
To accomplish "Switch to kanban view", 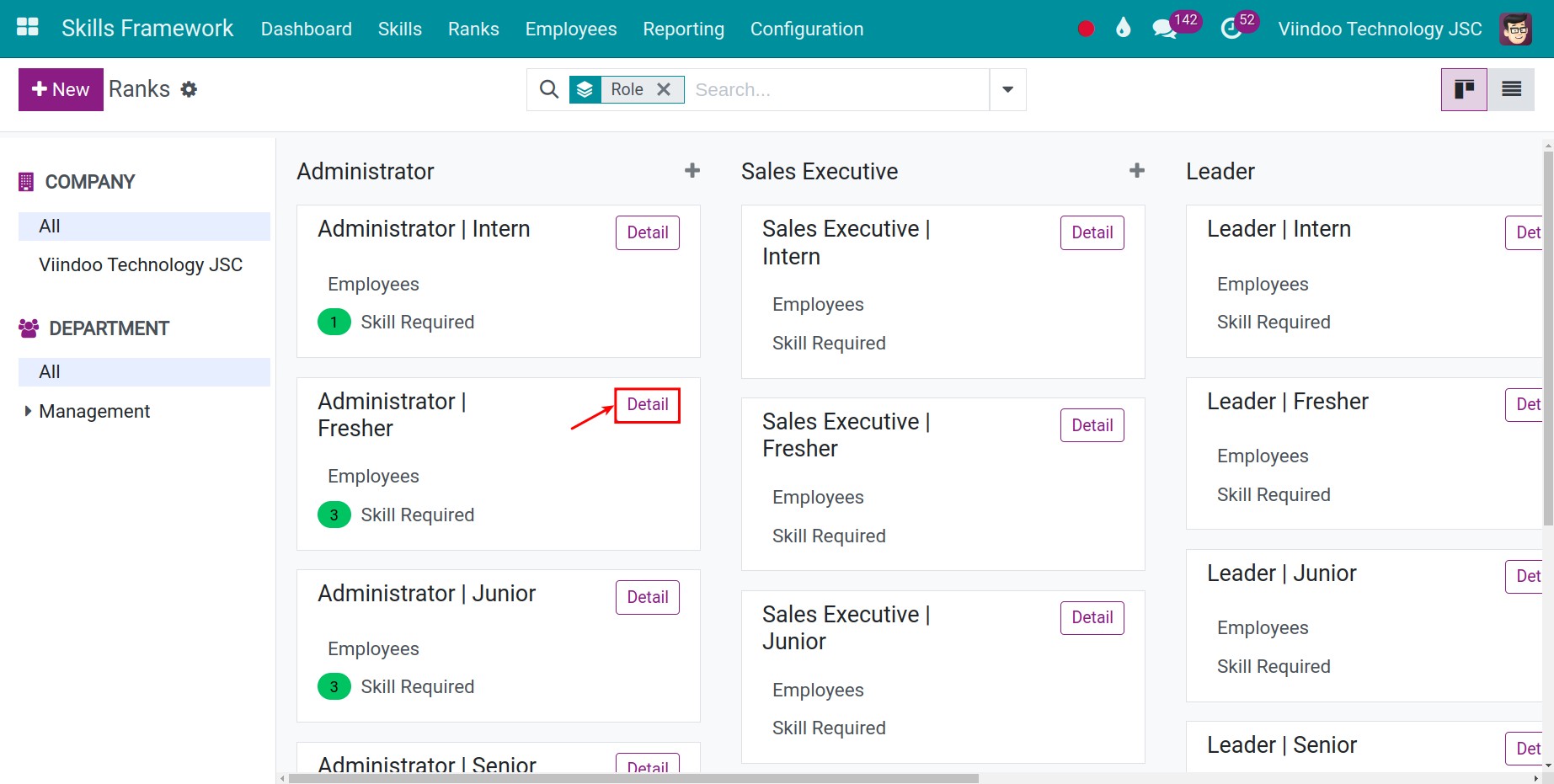I will [x=1464, y=89].
